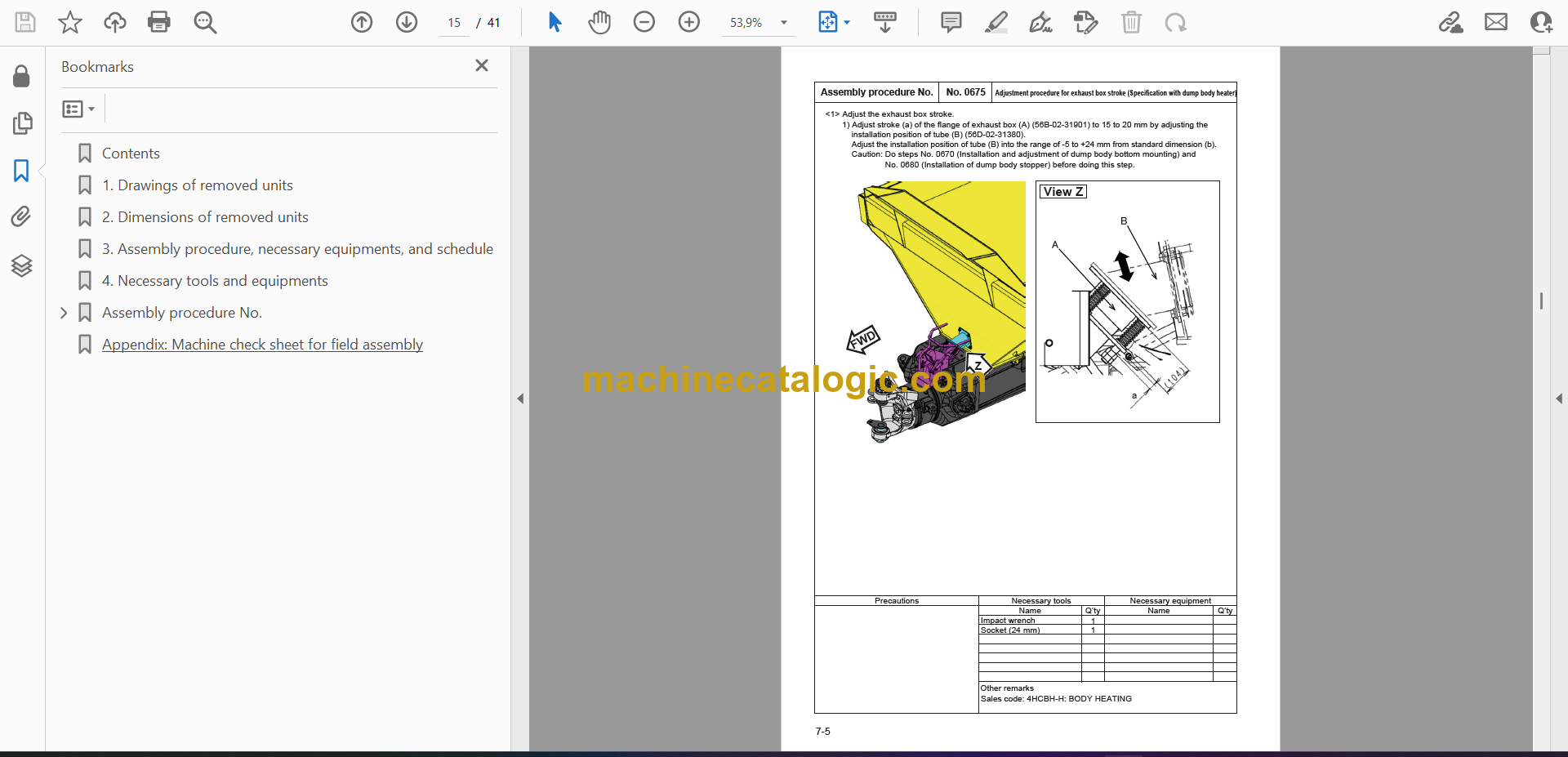Open the page thumbnails panel
This screenshot has height=757, width=1568.
[22, 123]
